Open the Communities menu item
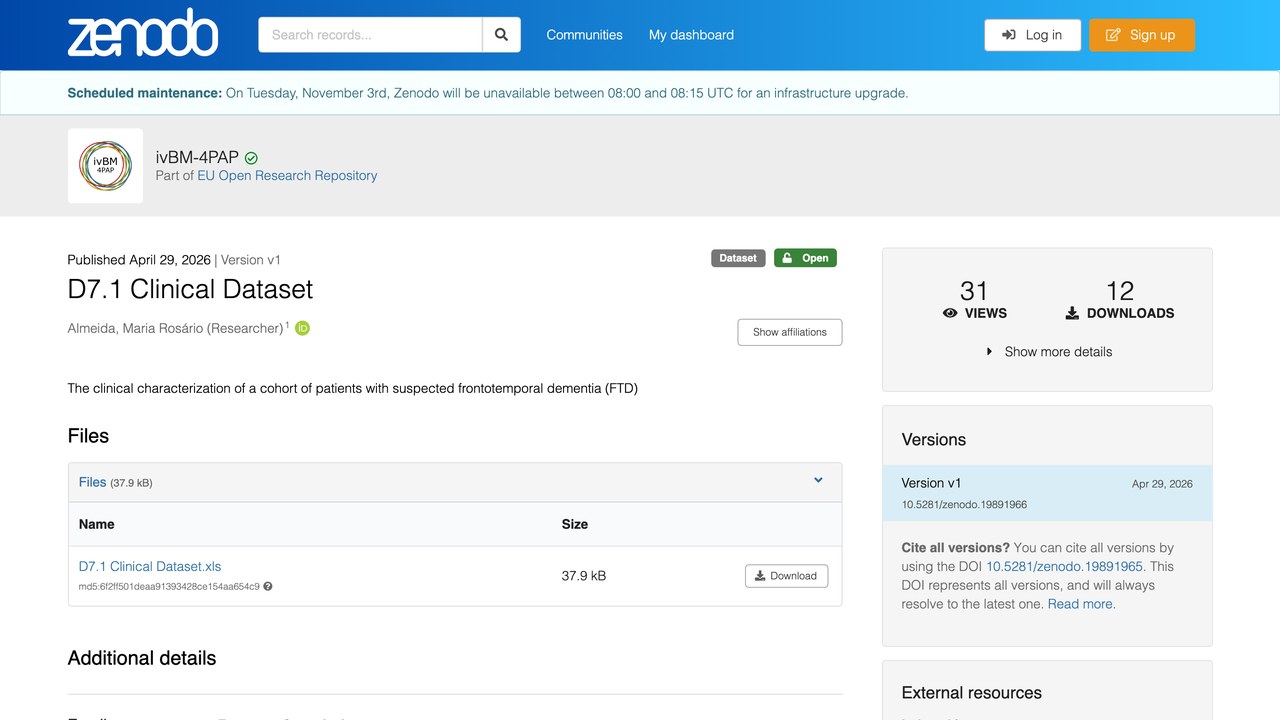This screenshot has width=1280, height=720. pos(584,35)
